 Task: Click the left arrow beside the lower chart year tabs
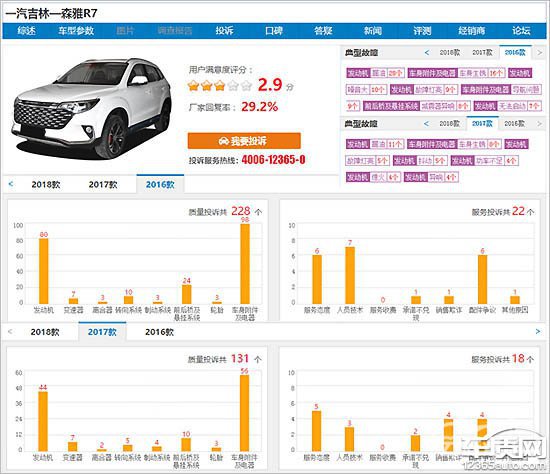[10, 332]
